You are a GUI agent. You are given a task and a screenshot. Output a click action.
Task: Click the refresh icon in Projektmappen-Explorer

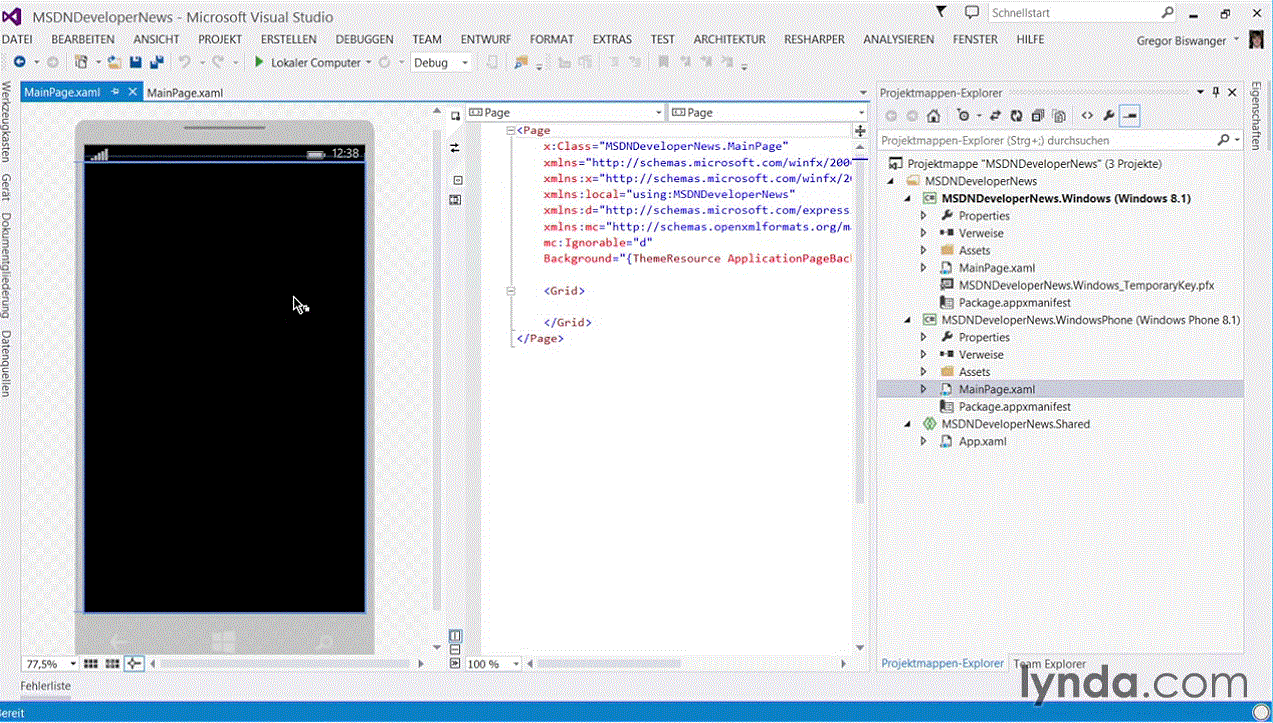(x=1016, y=116)
